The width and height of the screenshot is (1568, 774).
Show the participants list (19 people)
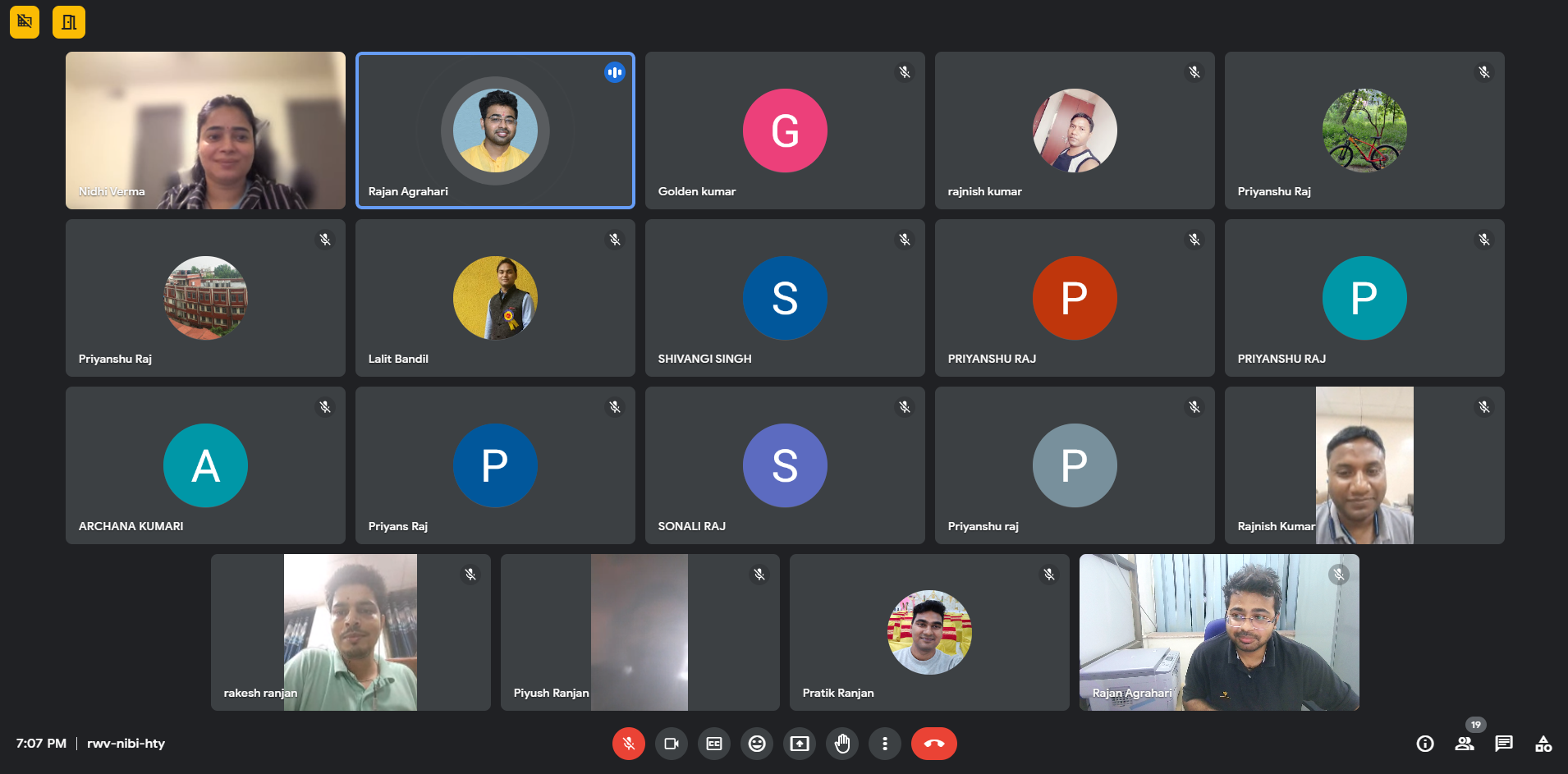(x=1465, y=744)
